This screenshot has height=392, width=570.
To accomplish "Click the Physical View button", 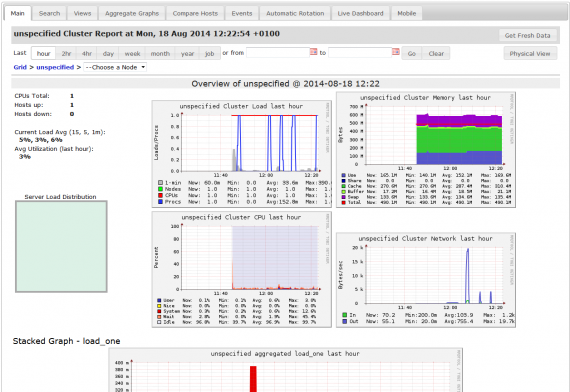I will coord(530,53).
